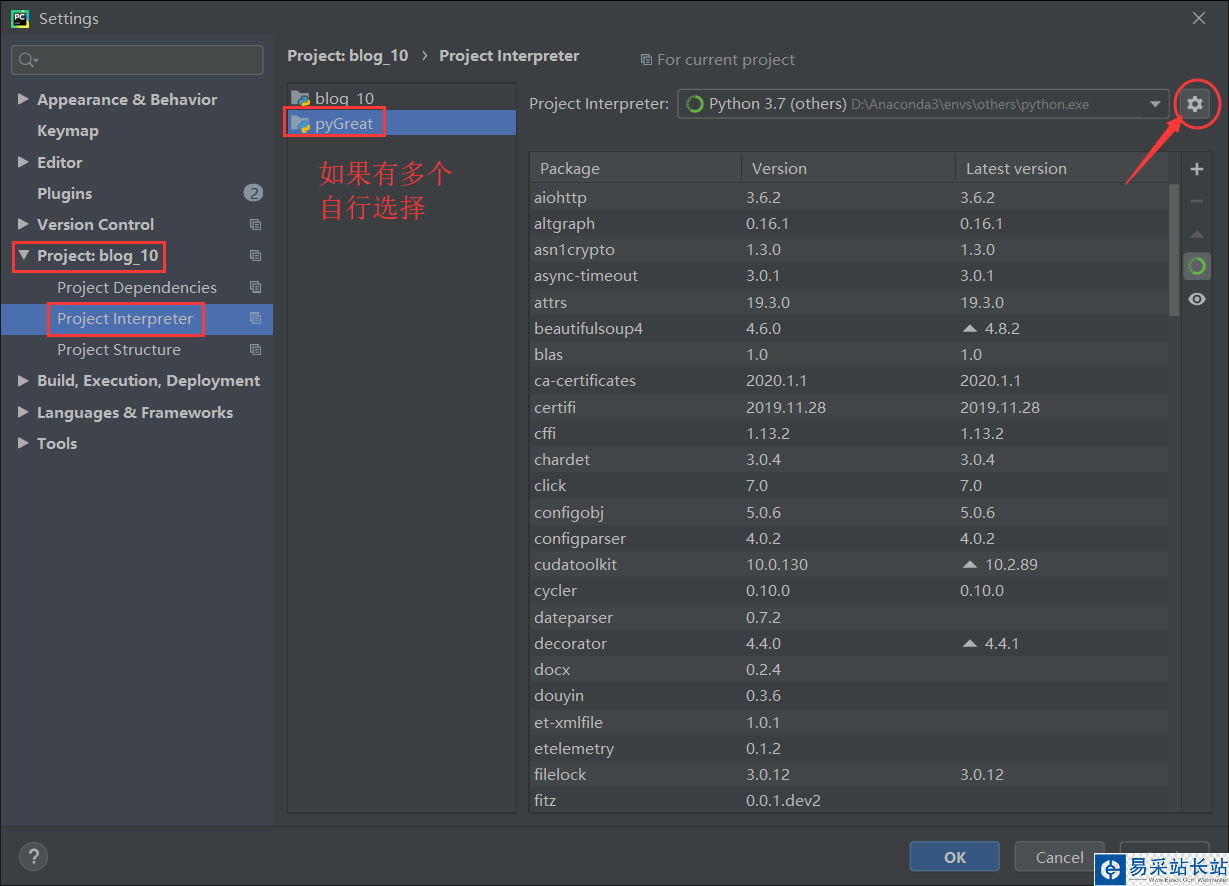Select the blog_10 project in list
This screenshot has width=1229, height=886.
(x=402, y=98)
